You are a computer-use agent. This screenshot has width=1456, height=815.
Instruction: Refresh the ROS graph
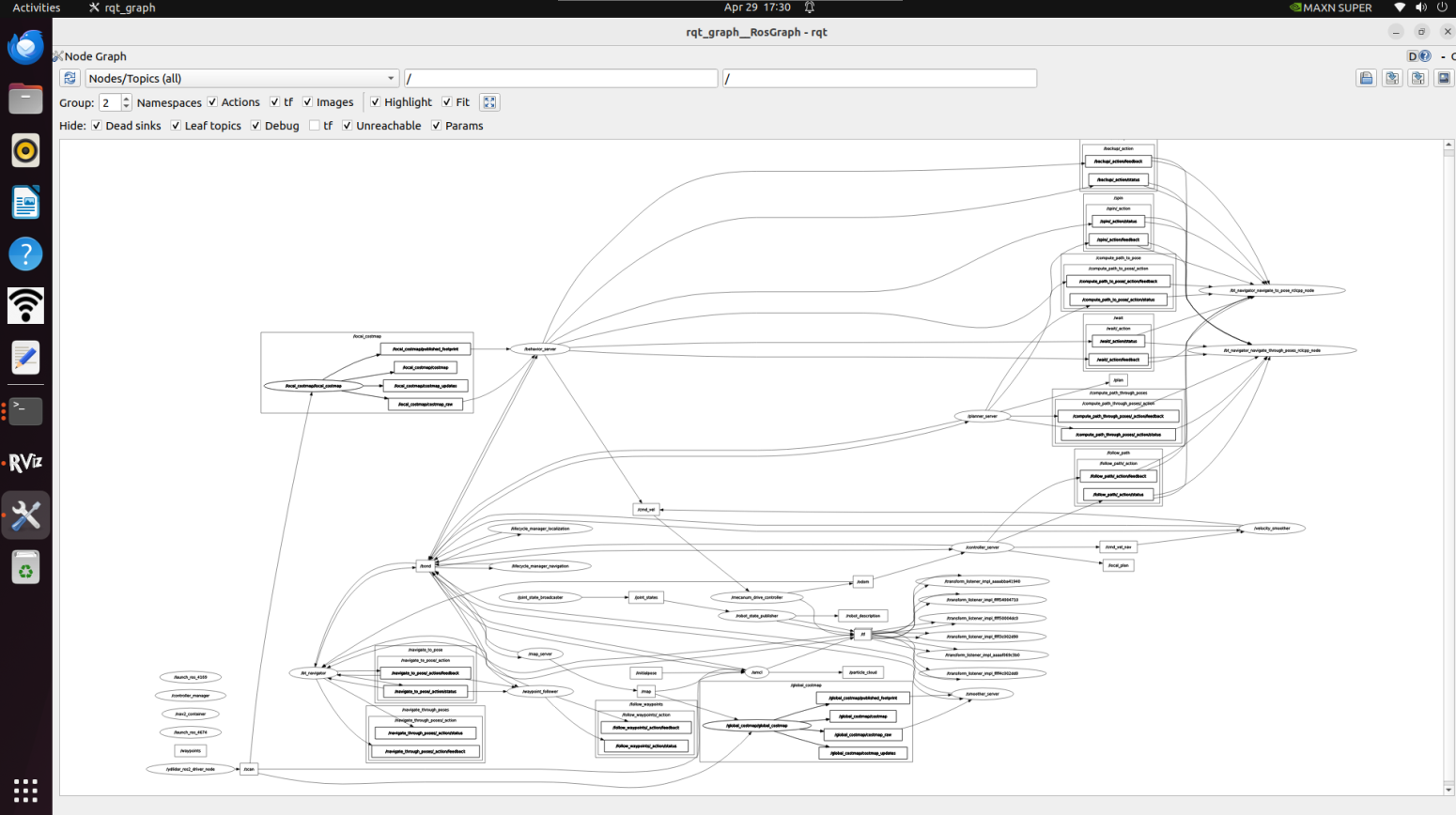click(x=70, y=78)
